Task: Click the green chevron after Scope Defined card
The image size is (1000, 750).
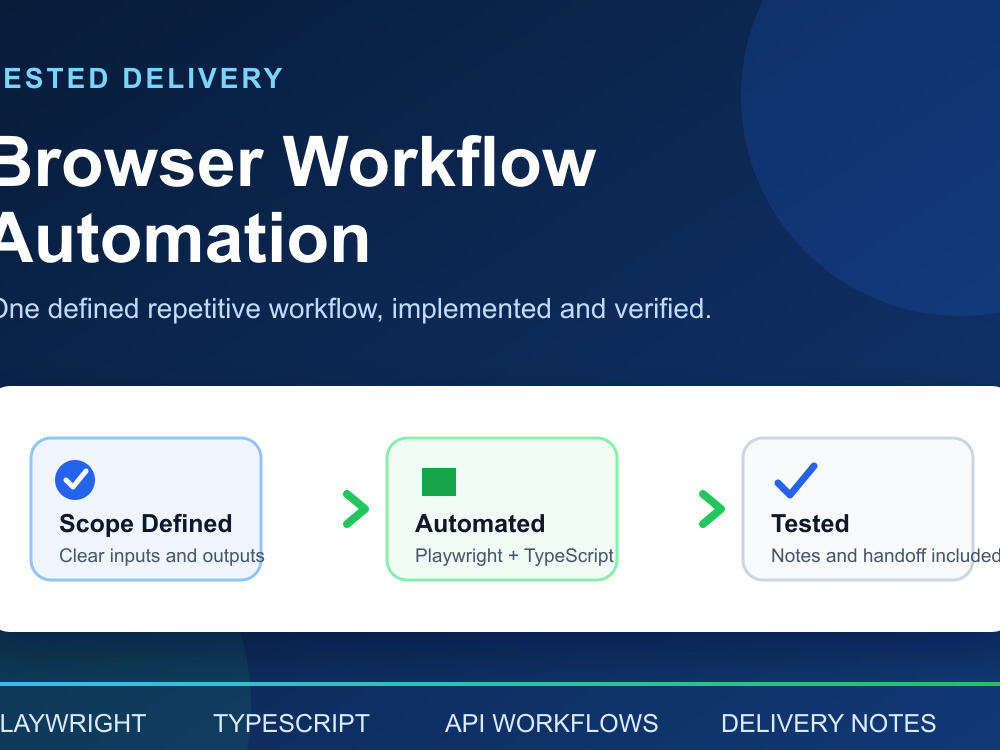Action: [x=356, y=509]
